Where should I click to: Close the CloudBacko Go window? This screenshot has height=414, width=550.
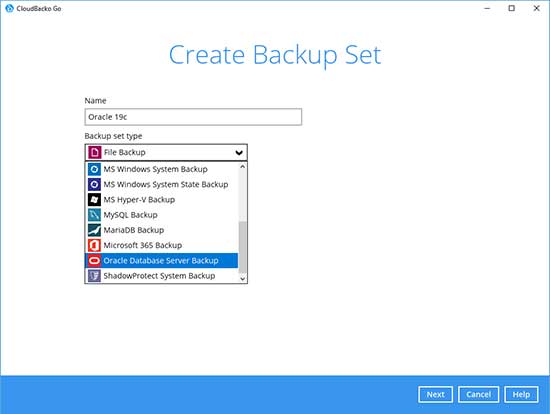point(536,8)
